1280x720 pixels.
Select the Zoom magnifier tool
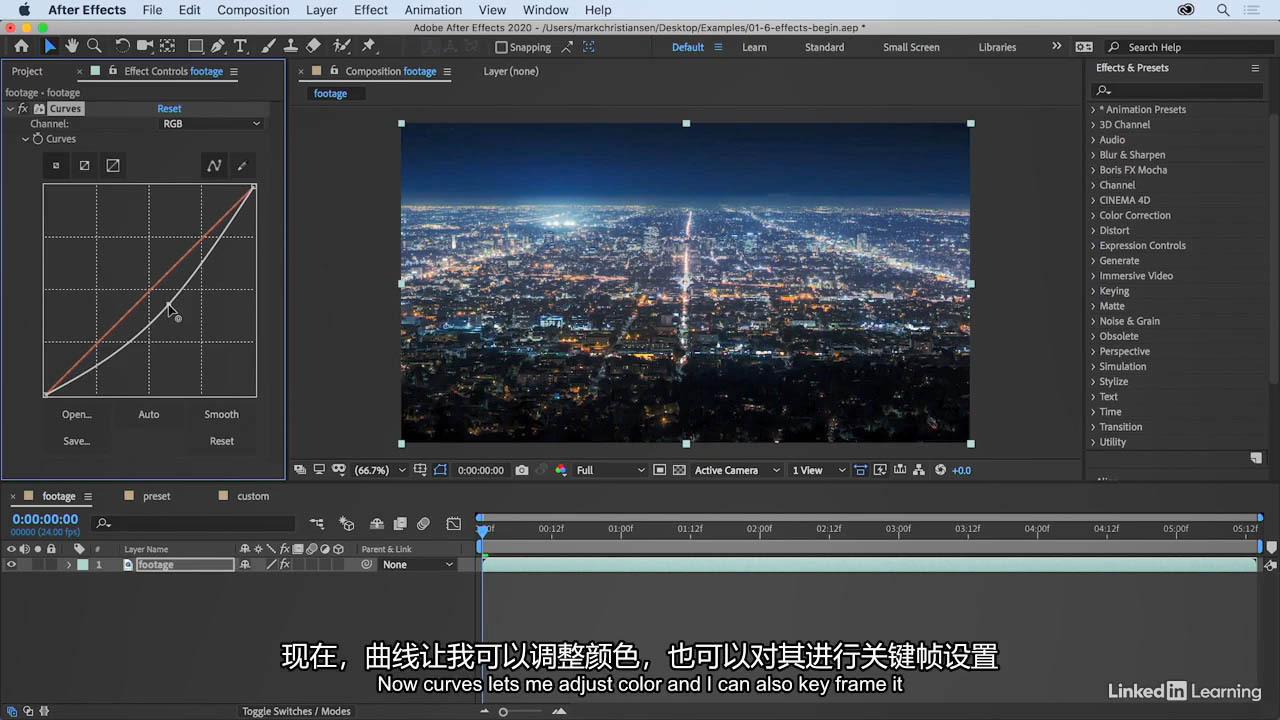[x=94, y=46]
